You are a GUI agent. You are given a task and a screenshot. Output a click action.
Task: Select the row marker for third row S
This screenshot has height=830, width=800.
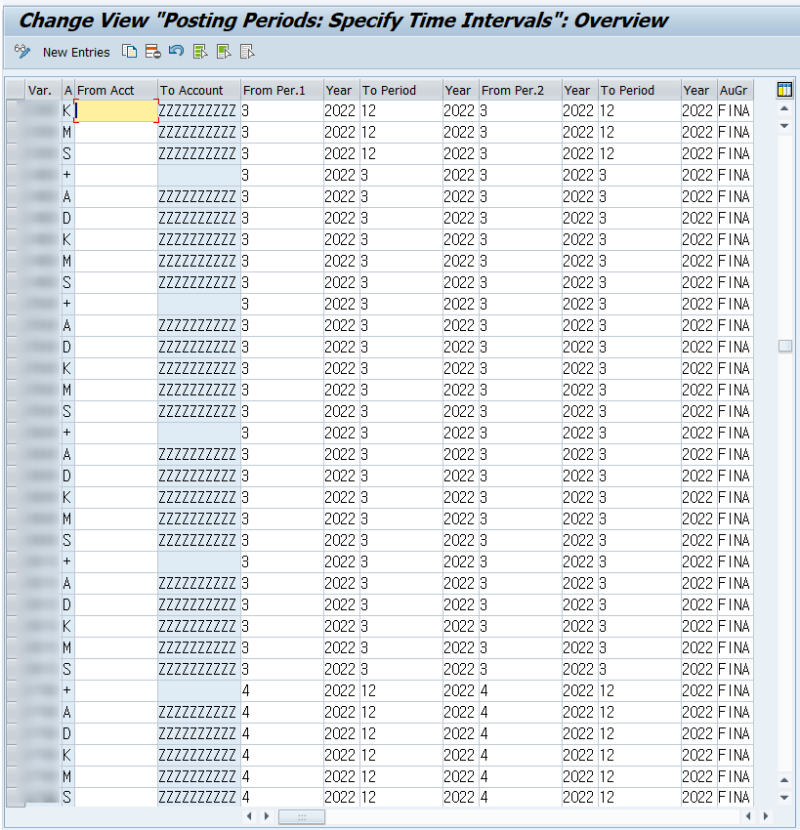point(15,154)
